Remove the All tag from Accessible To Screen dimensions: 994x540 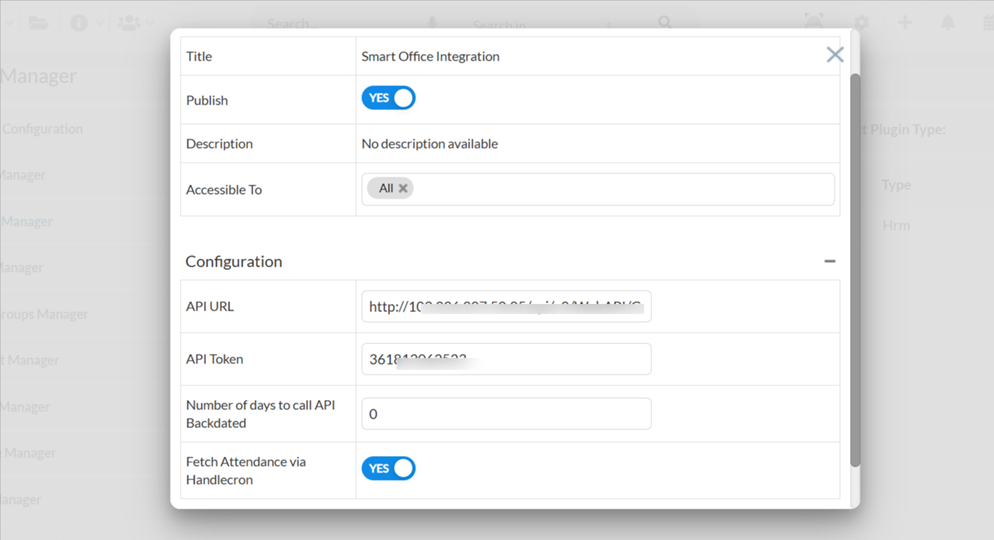click(403, 188)
